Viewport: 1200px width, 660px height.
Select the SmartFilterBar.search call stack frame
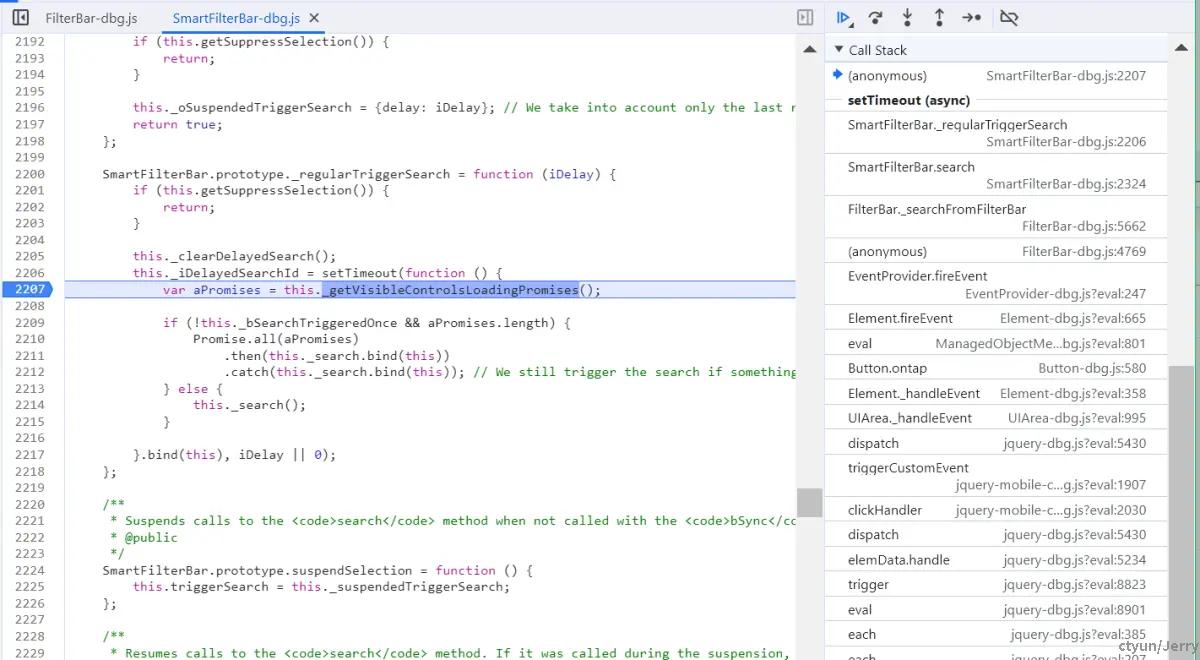pyautogui.click(x=996, y=175)
